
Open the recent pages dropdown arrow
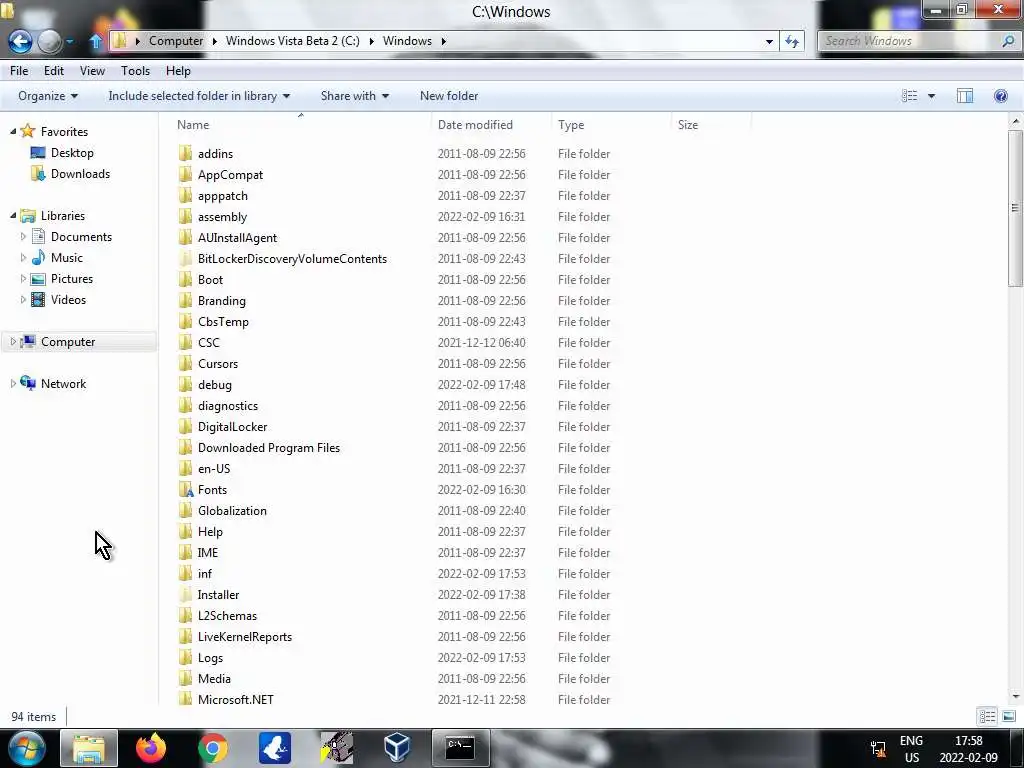pyautogui.click(x=70, y=42)
